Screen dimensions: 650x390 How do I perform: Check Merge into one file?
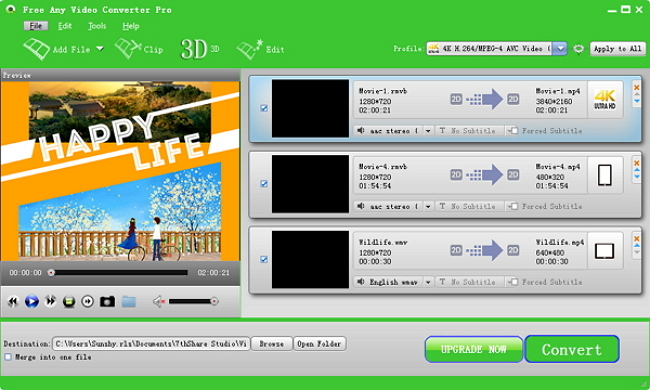(8, 357)
